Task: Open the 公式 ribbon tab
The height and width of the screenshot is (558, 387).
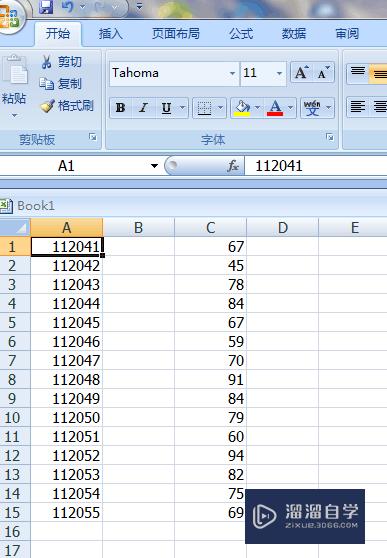Action: tap(241, 34)
